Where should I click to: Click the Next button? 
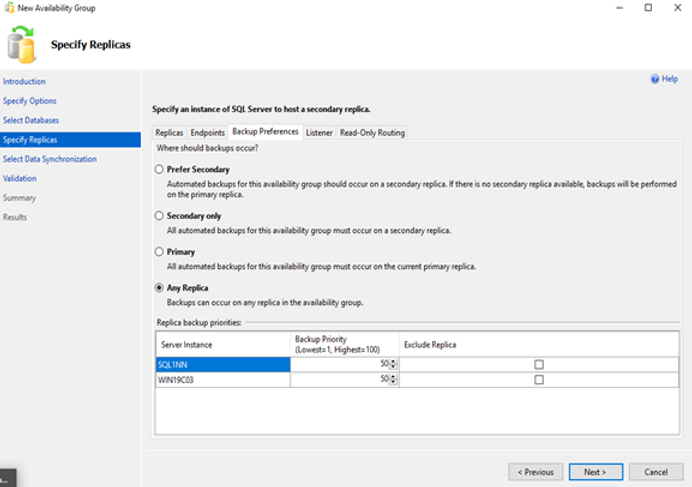[x=596, y=472]
